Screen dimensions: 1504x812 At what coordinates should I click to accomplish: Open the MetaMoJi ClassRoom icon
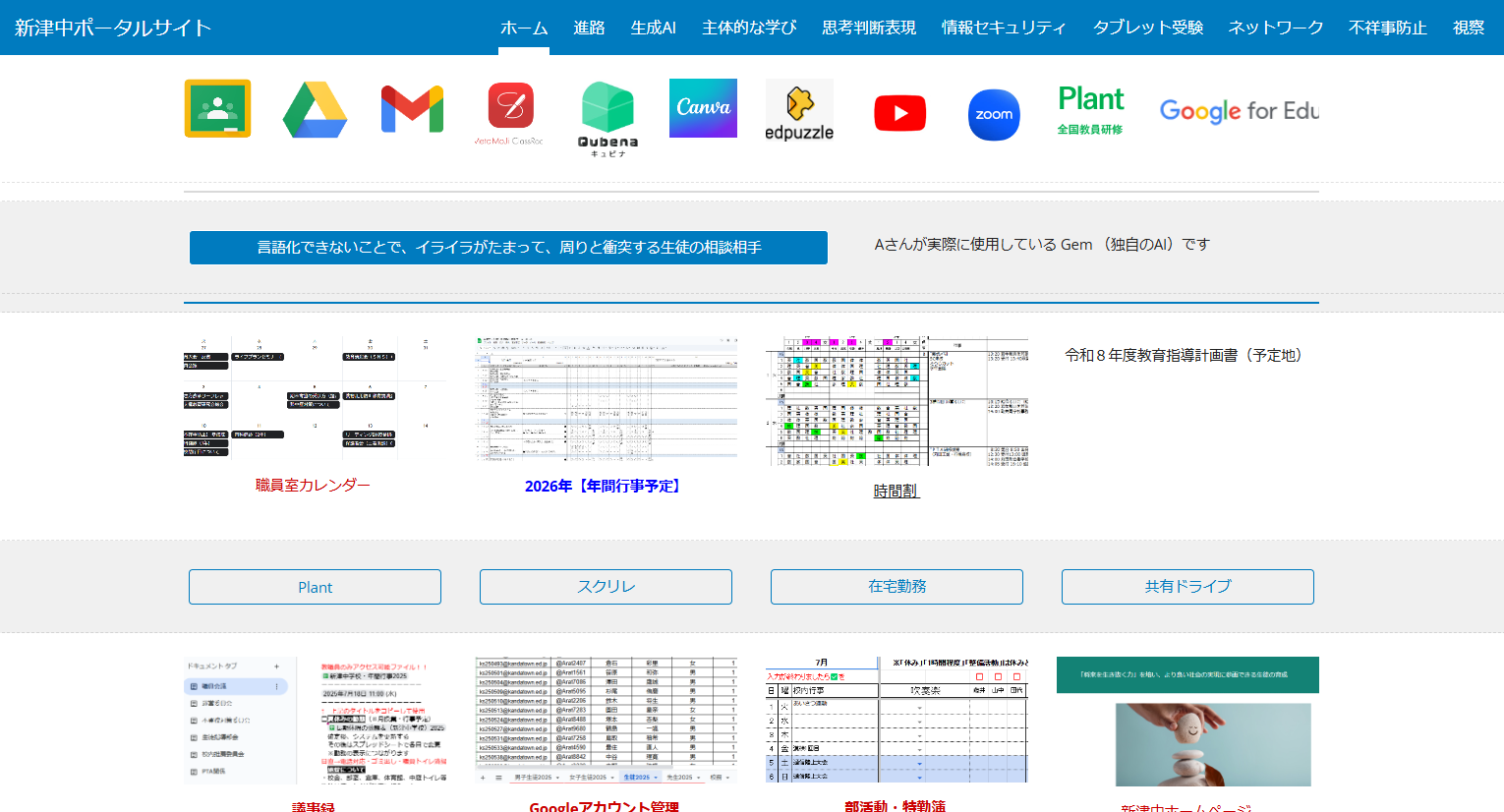(x=509, y=114)
